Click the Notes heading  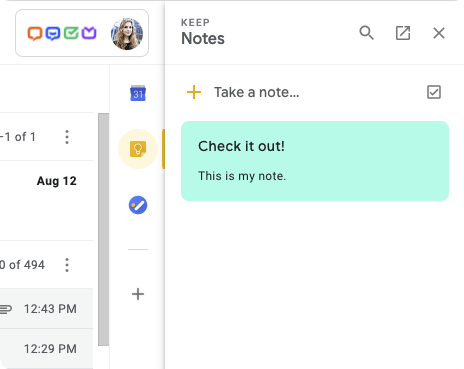coord(203,38)
